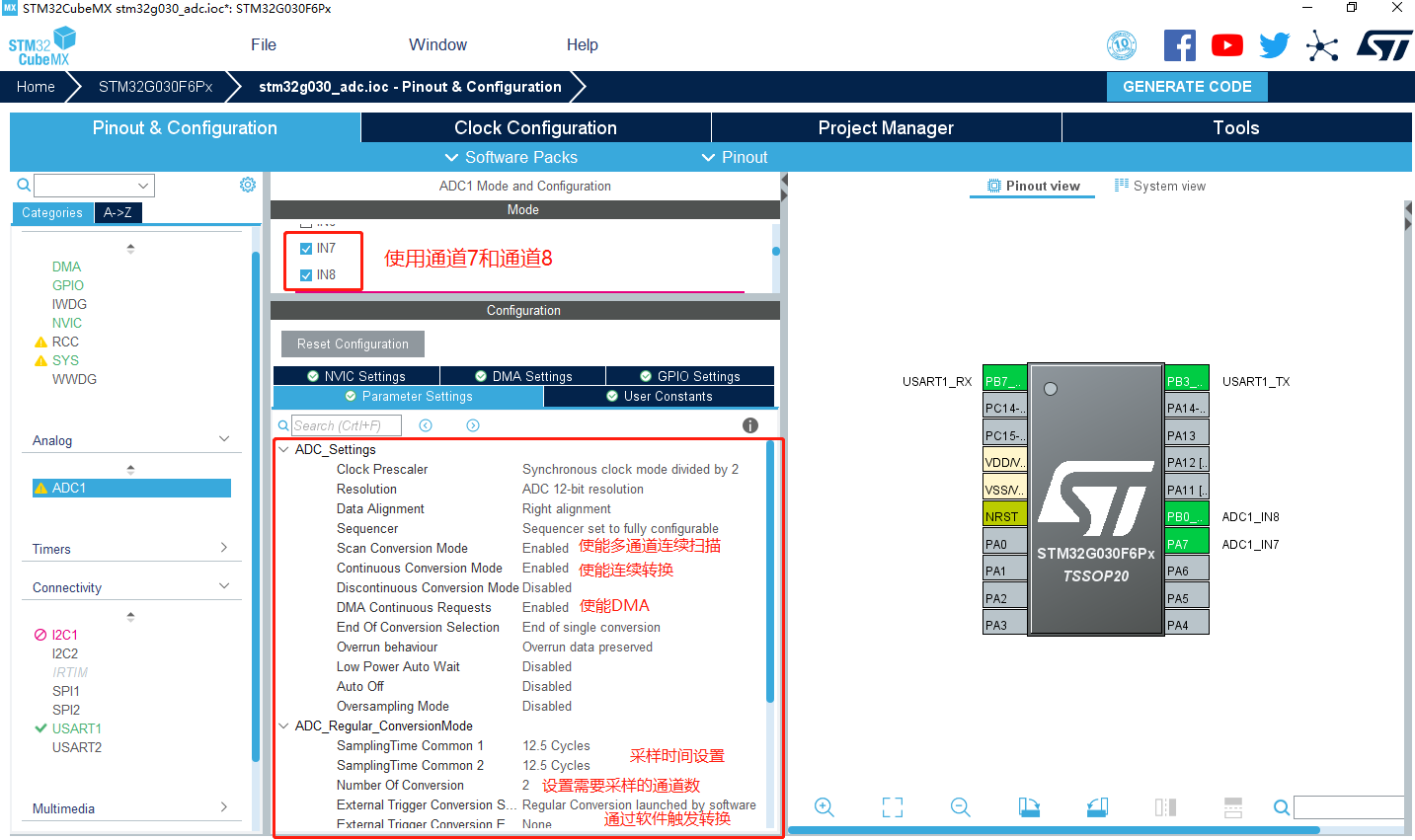
Task: Click the NRST pin on the chip
Action: 1005,516
